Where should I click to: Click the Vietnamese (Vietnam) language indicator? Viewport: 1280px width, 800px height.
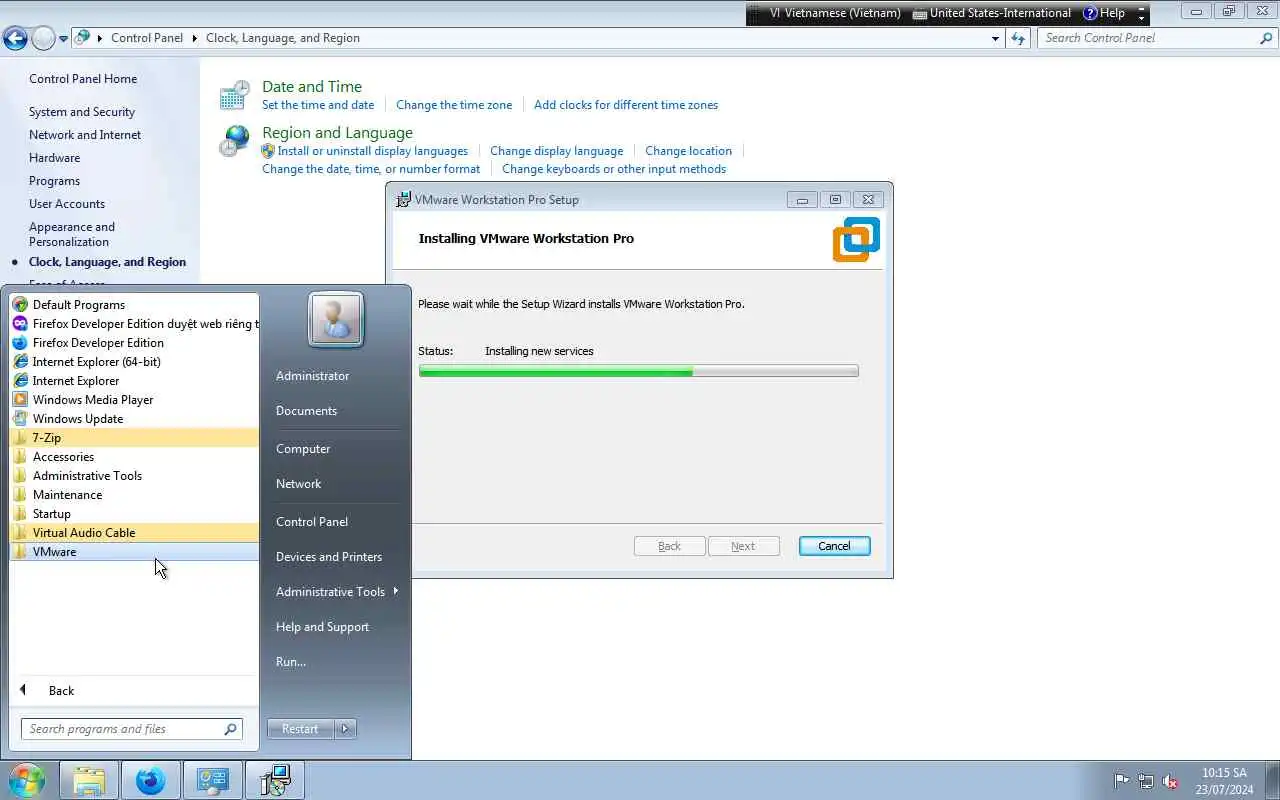click(835, 13)
